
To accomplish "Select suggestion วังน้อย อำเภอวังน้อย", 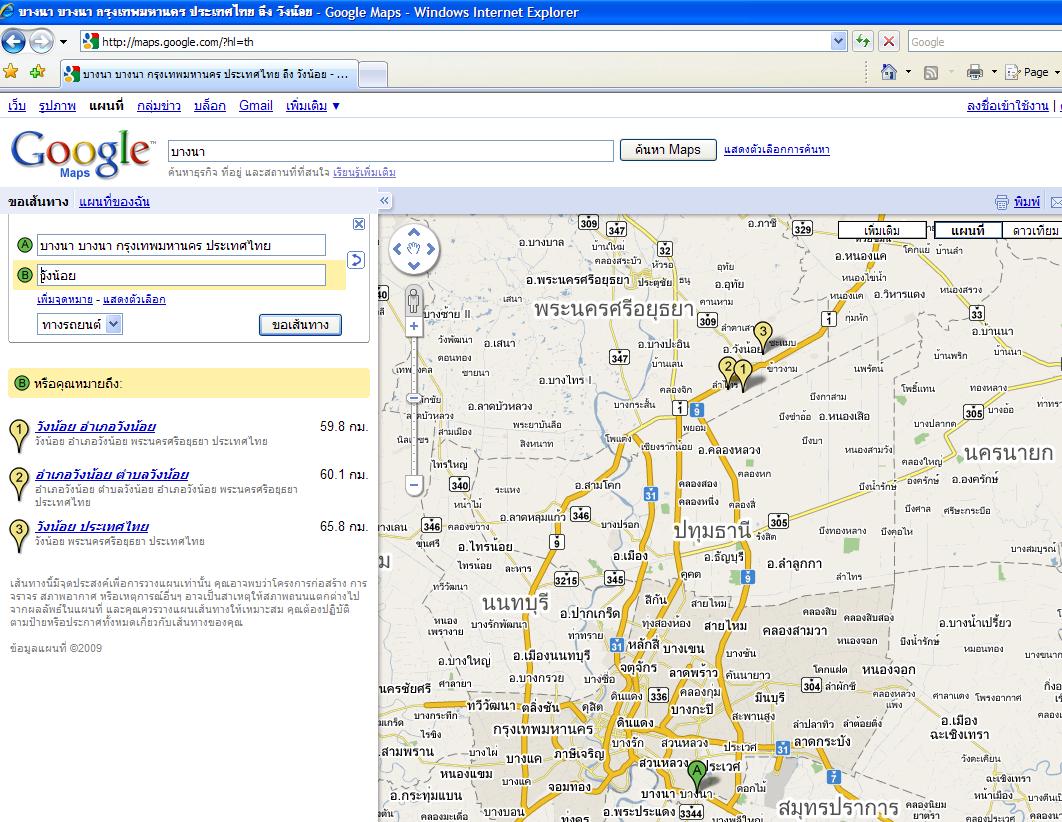I will (95, 427).
